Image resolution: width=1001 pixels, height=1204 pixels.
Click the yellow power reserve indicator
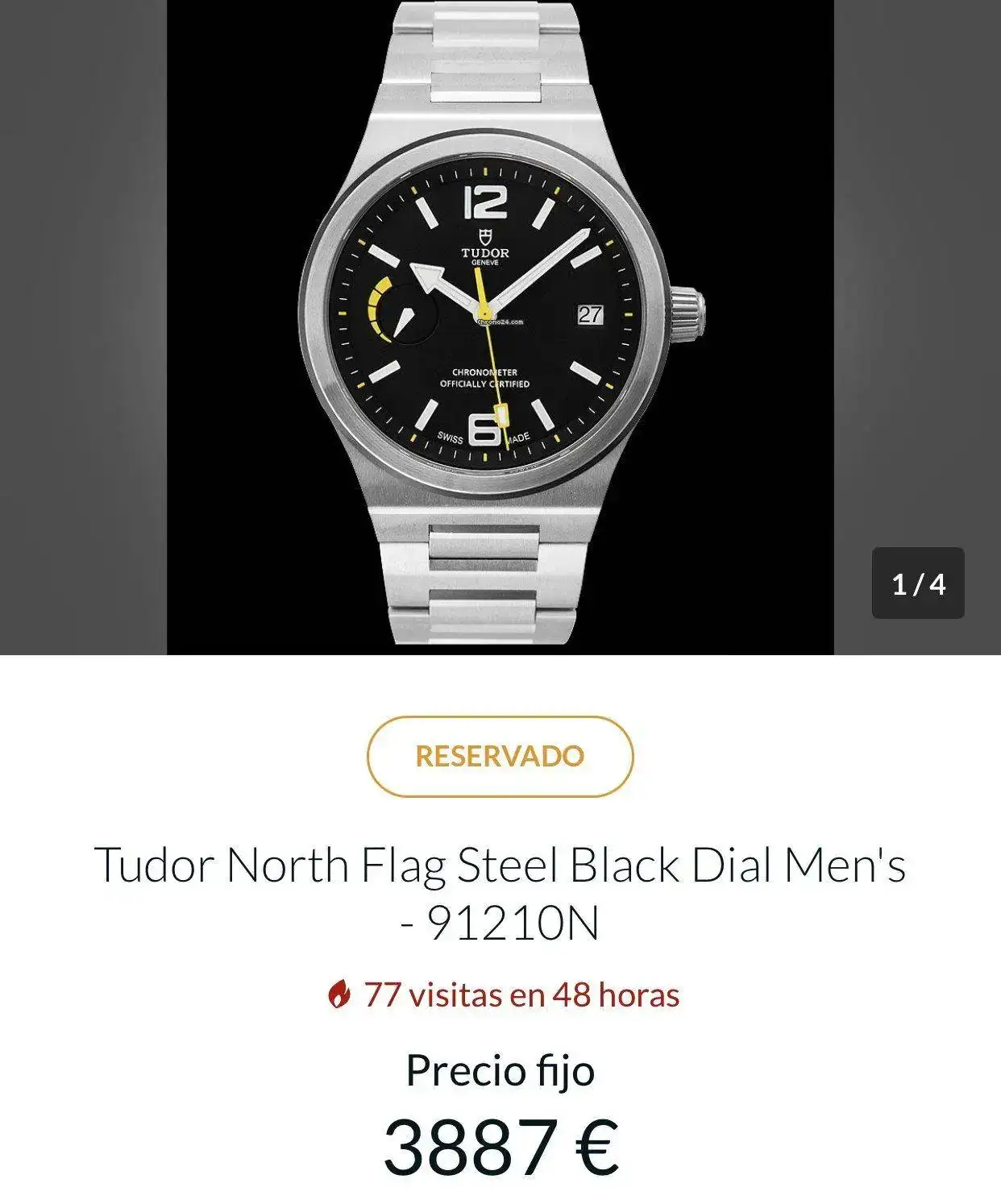click(377, 309)
